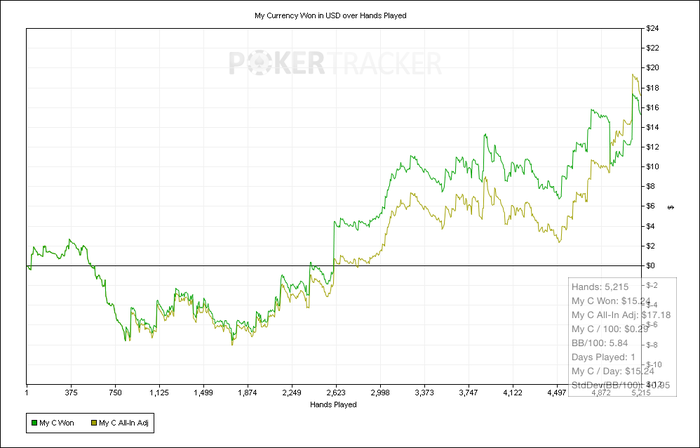This screenshot has height=448, width=700.
Task: Click the $16 y-axis label
Action: [653, 108]
